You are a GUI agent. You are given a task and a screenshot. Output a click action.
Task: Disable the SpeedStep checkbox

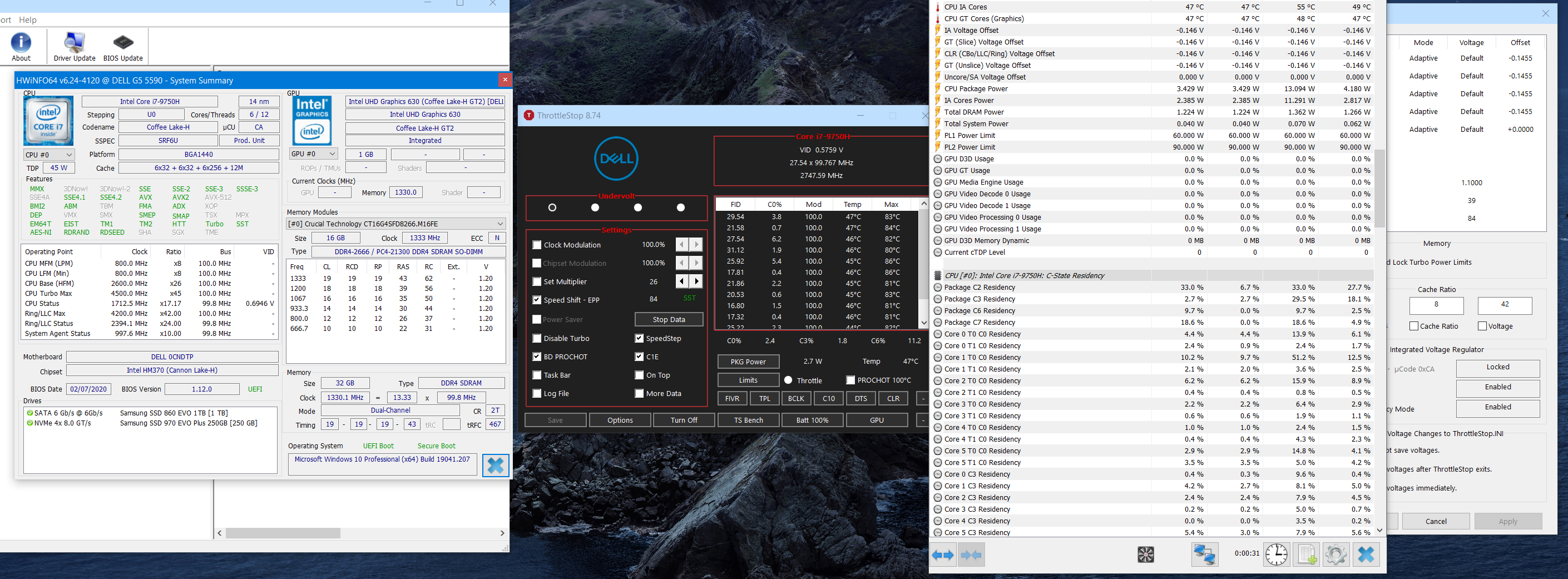coord(639,339)
